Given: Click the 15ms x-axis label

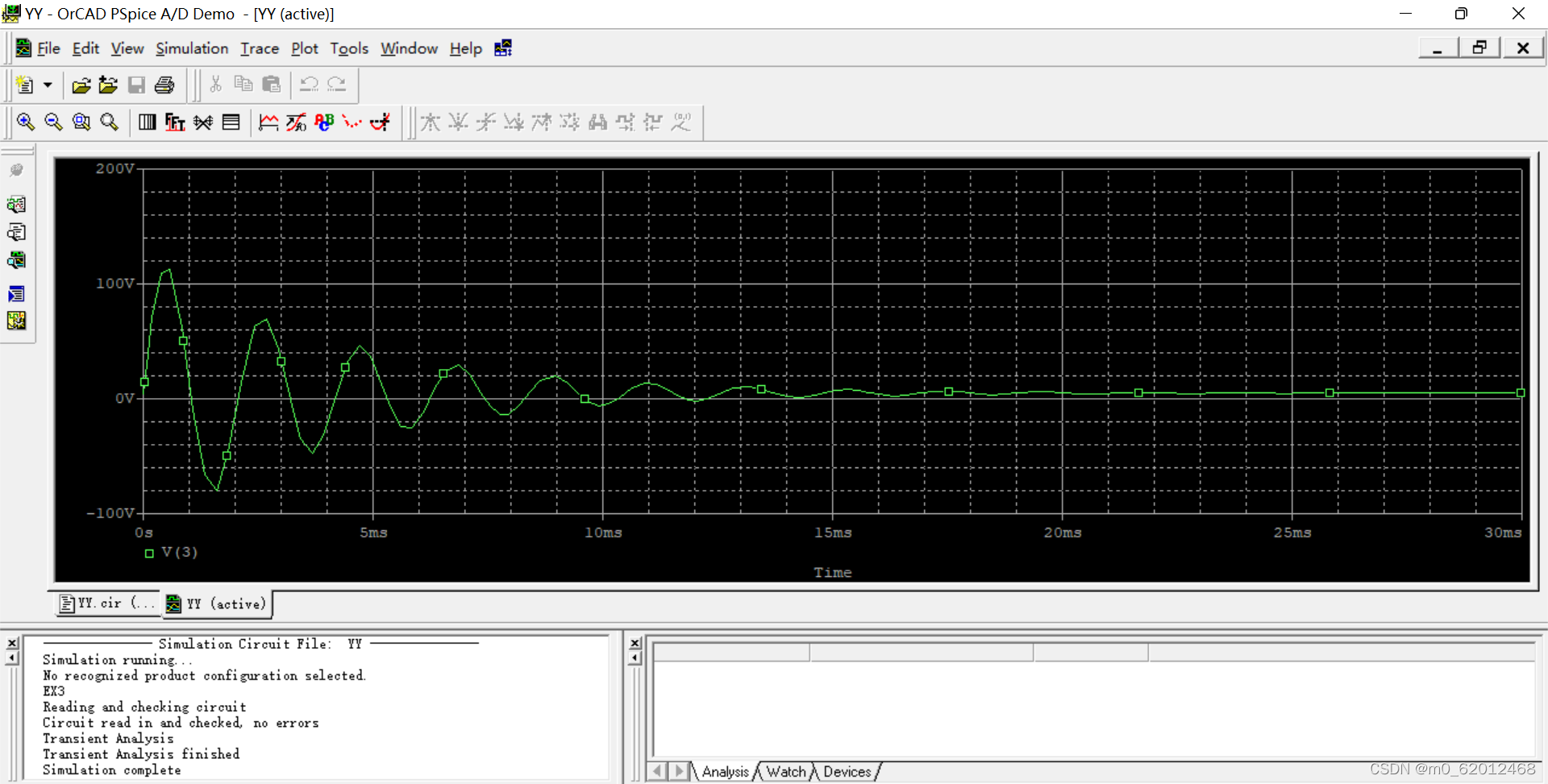Looking at the screenshot, I should pos(833,533).
